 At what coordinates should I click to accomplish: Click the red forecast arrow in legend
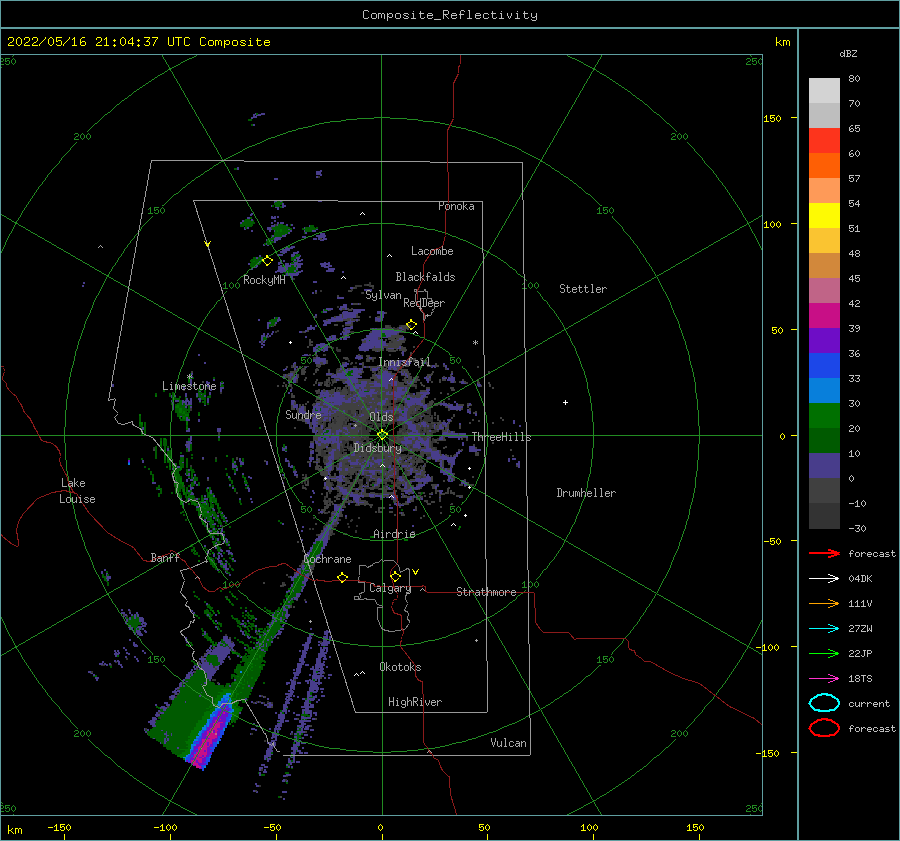pos(824,553)
